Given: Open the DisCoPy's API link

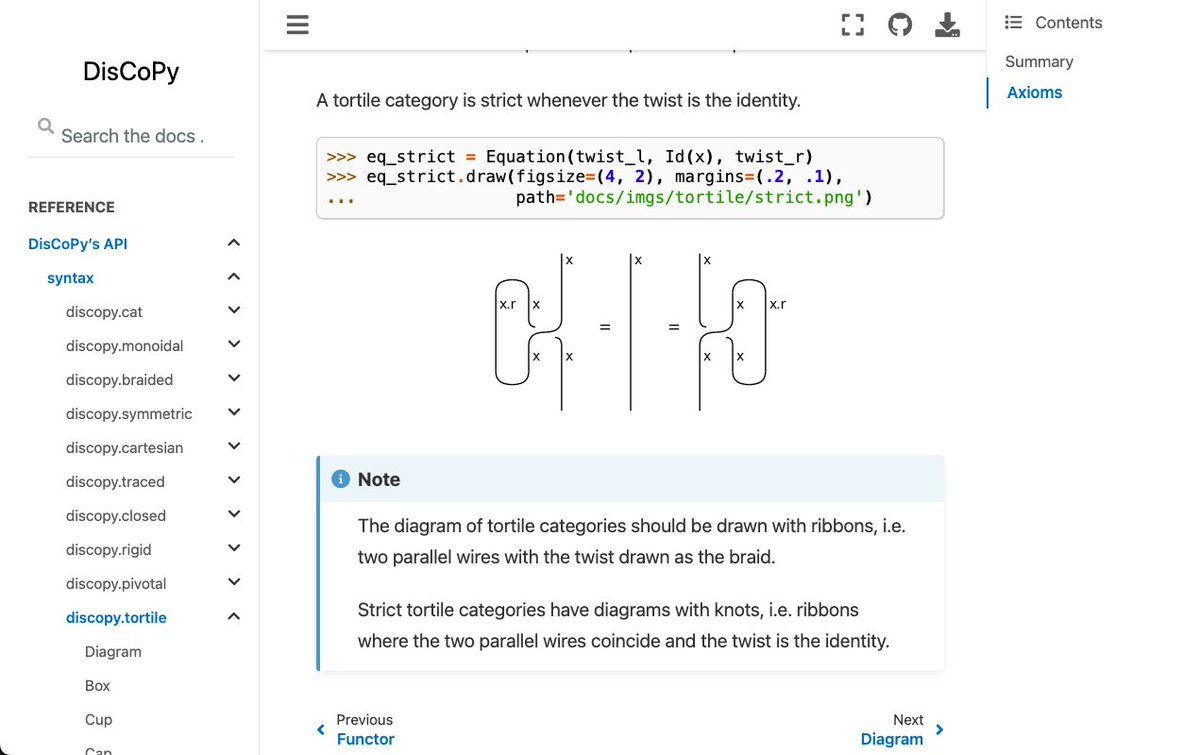Looking at the screenshot, I should (x=78, y=244).
